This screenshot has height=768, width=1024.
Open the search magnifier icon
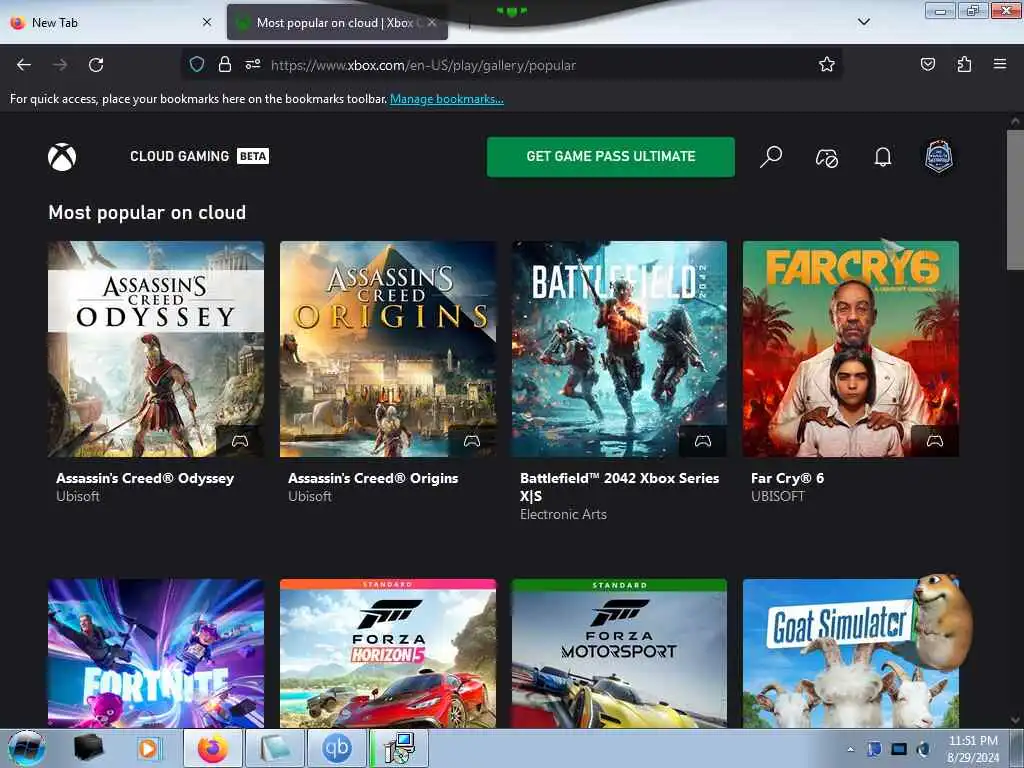point(771,157)
